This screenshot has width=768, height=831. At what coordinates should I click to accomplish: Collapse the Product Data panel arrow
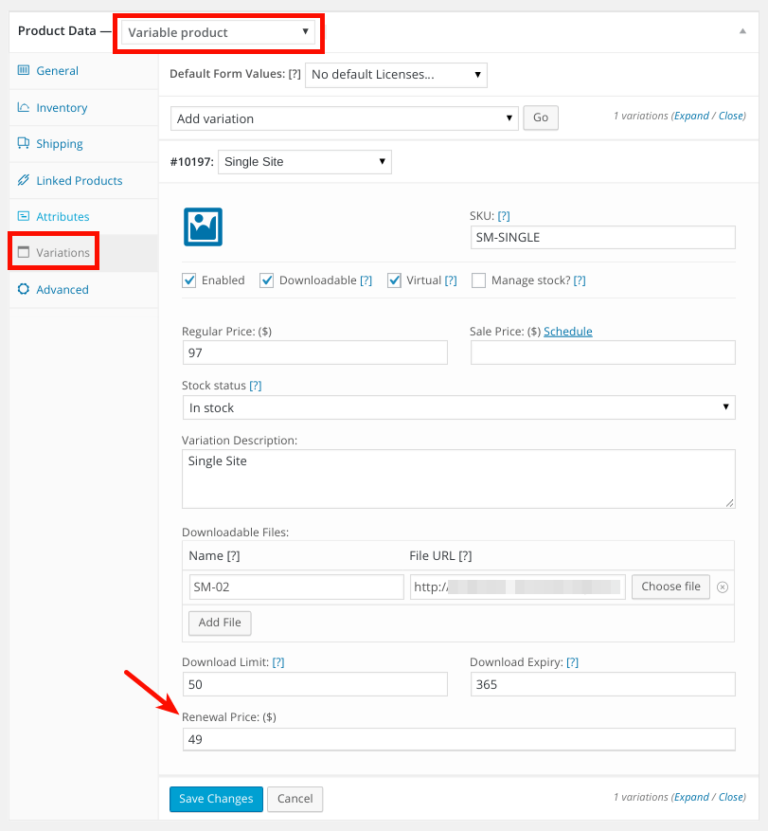[x=742, y=31]
